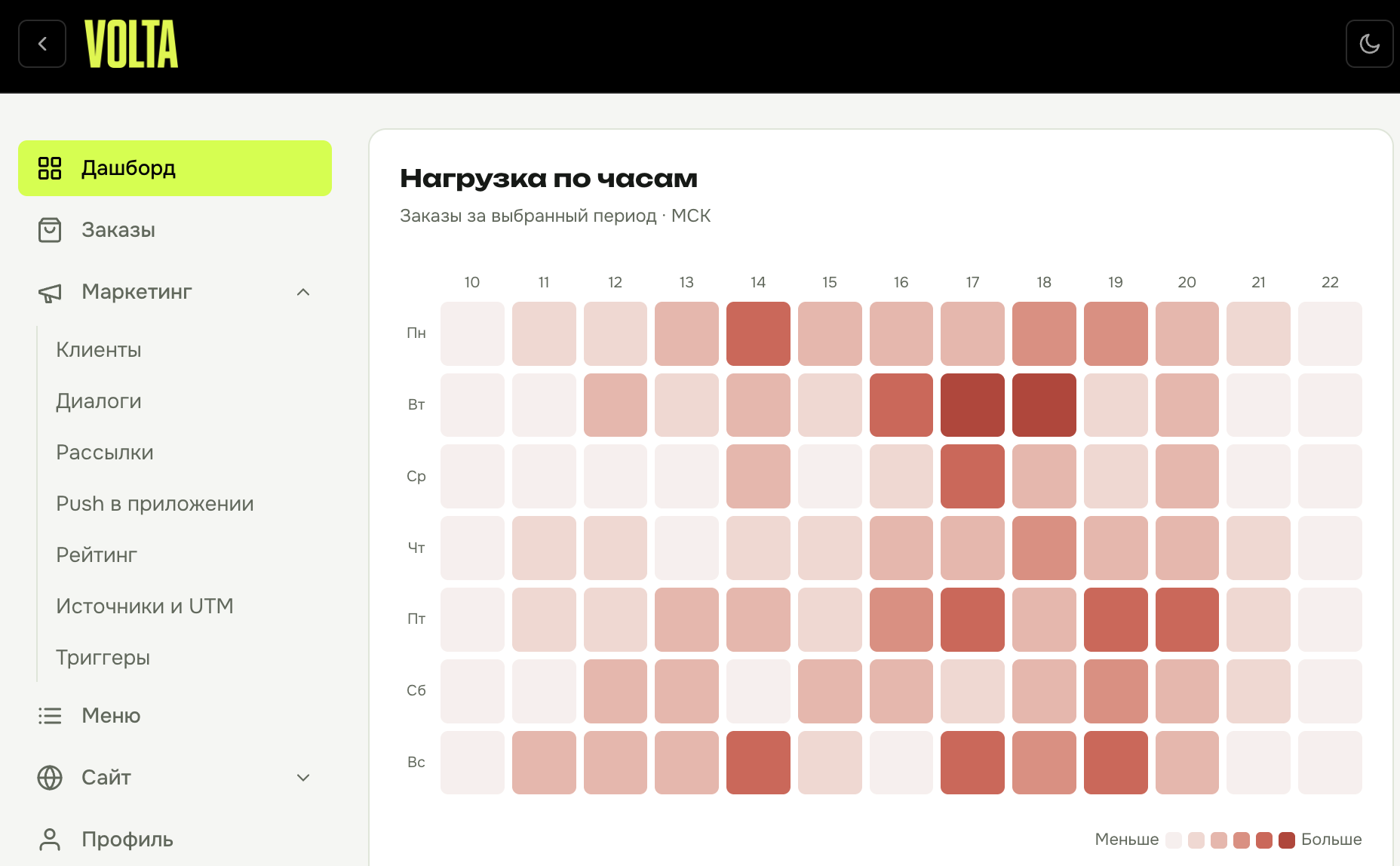Expand the Сайт section chevron

[303, 778]
